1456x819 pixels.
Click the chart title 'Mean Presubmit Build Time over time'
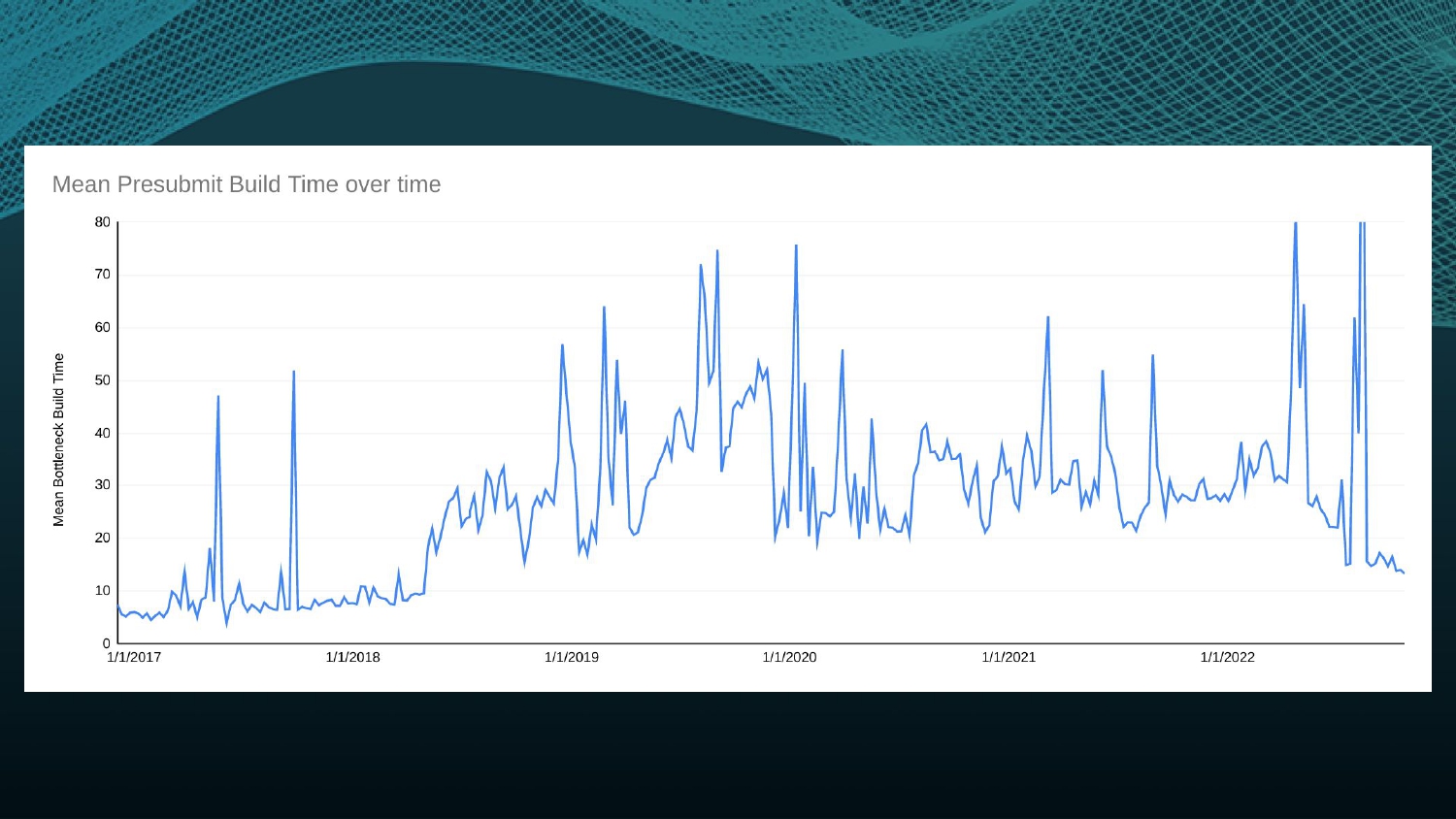[247, 184]
